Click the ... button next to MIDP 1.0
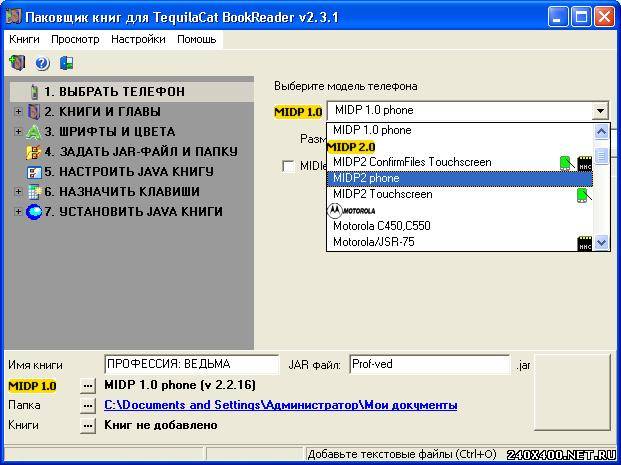This screenshot has width=621, height=465. coord(88,385)
